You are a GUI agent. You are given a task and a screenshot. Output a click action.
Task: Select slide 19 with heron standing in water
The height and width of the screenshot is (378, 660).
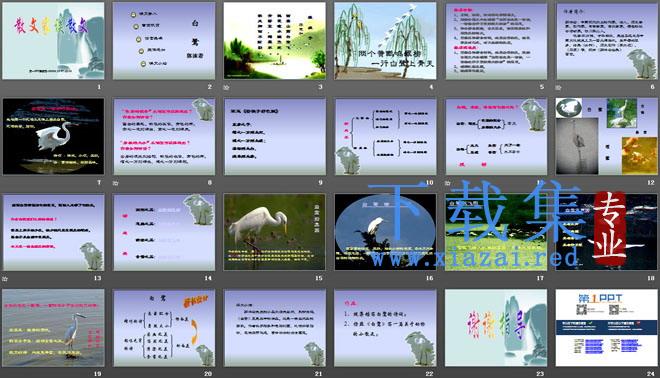tap(53, 327)
